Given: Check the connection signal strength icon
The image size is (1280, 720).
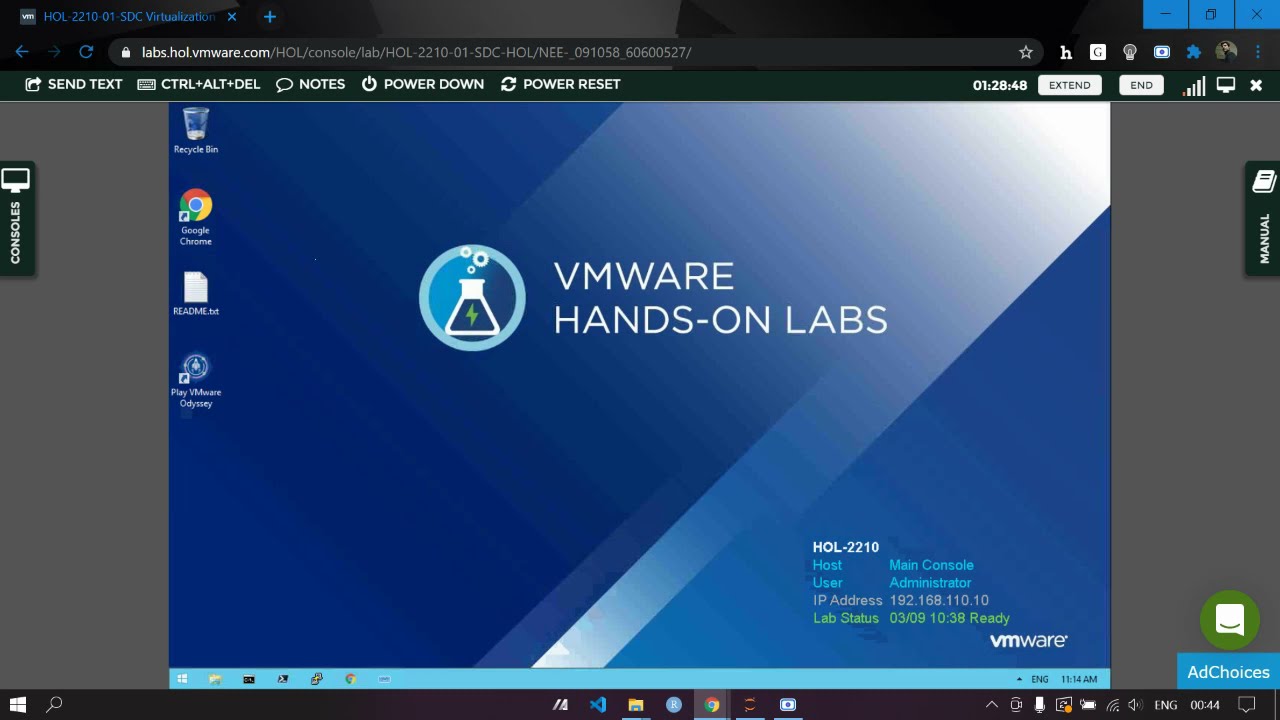Looking at the screenshot, I should tap(1194, 85).
